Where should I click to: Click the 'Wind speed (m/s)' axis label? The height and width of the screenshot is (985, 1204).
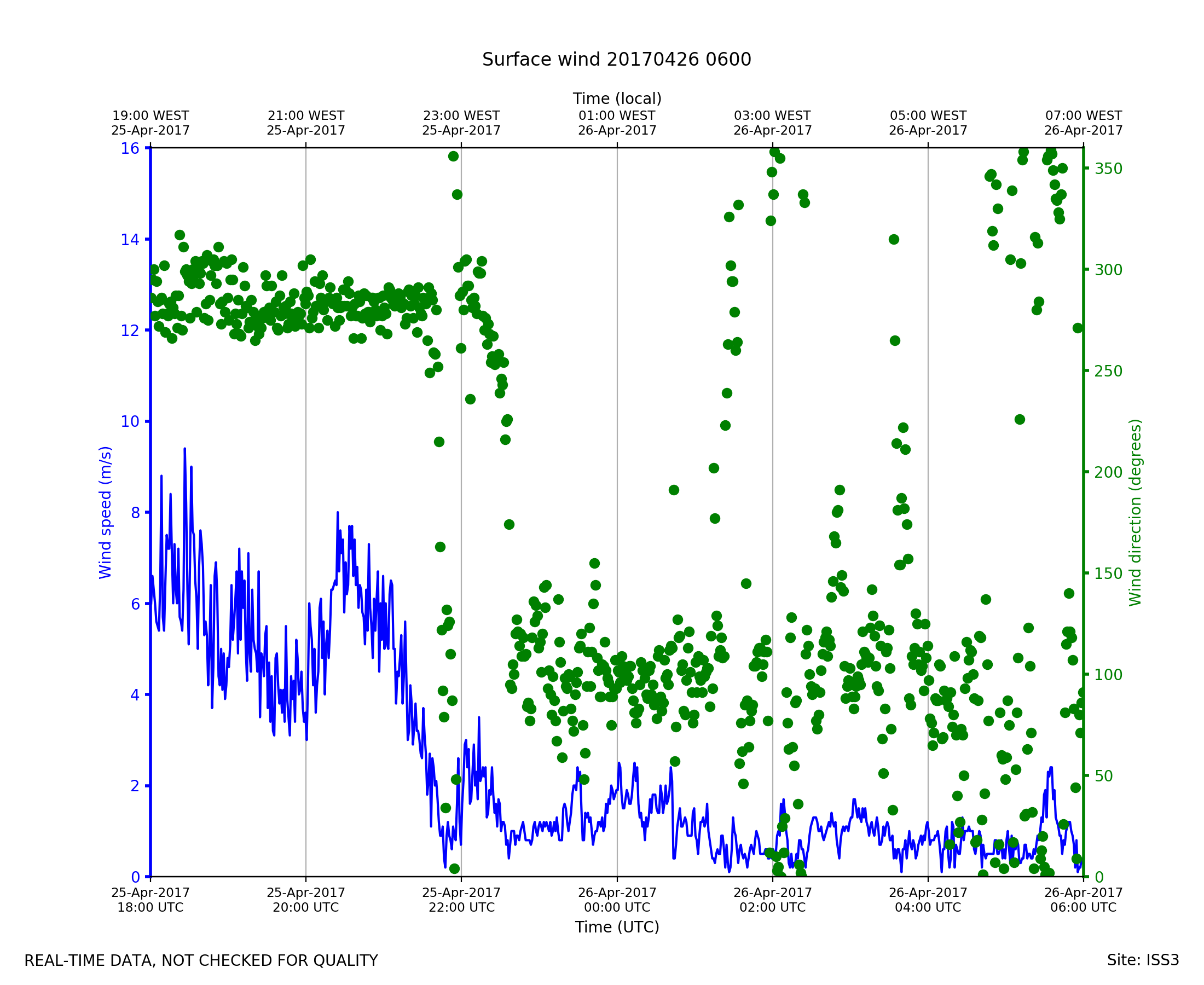click(x=106, y=512)
